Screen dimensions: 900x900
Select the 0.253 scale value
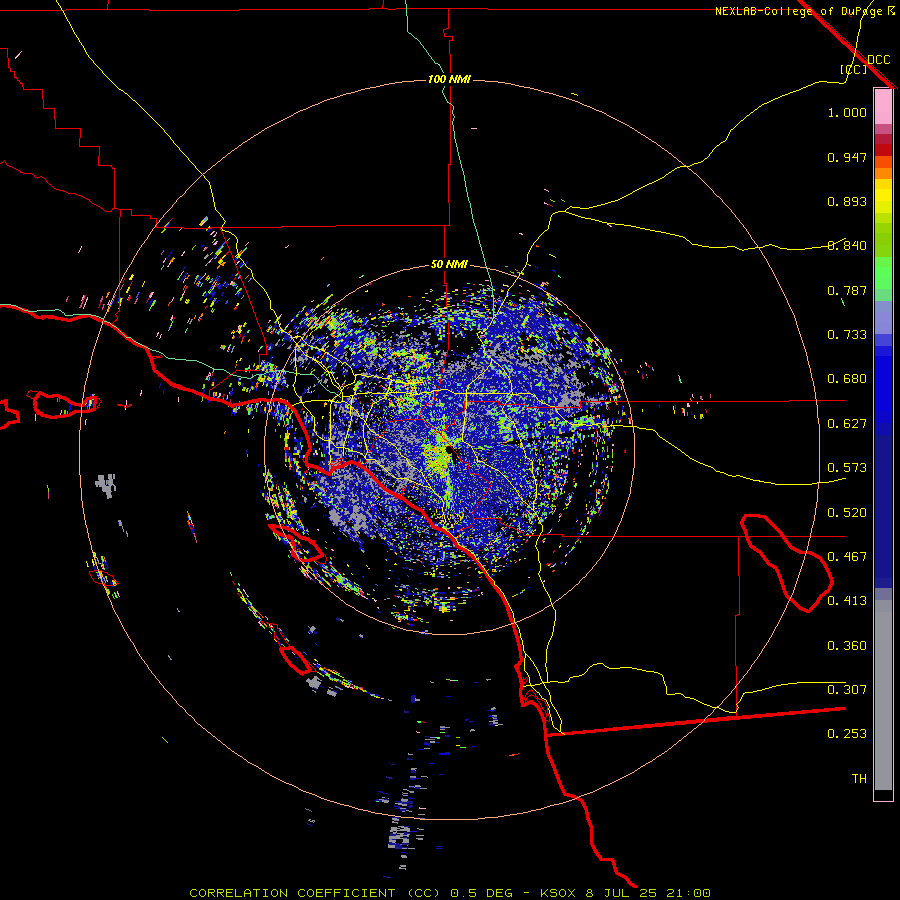coord(847,734)
